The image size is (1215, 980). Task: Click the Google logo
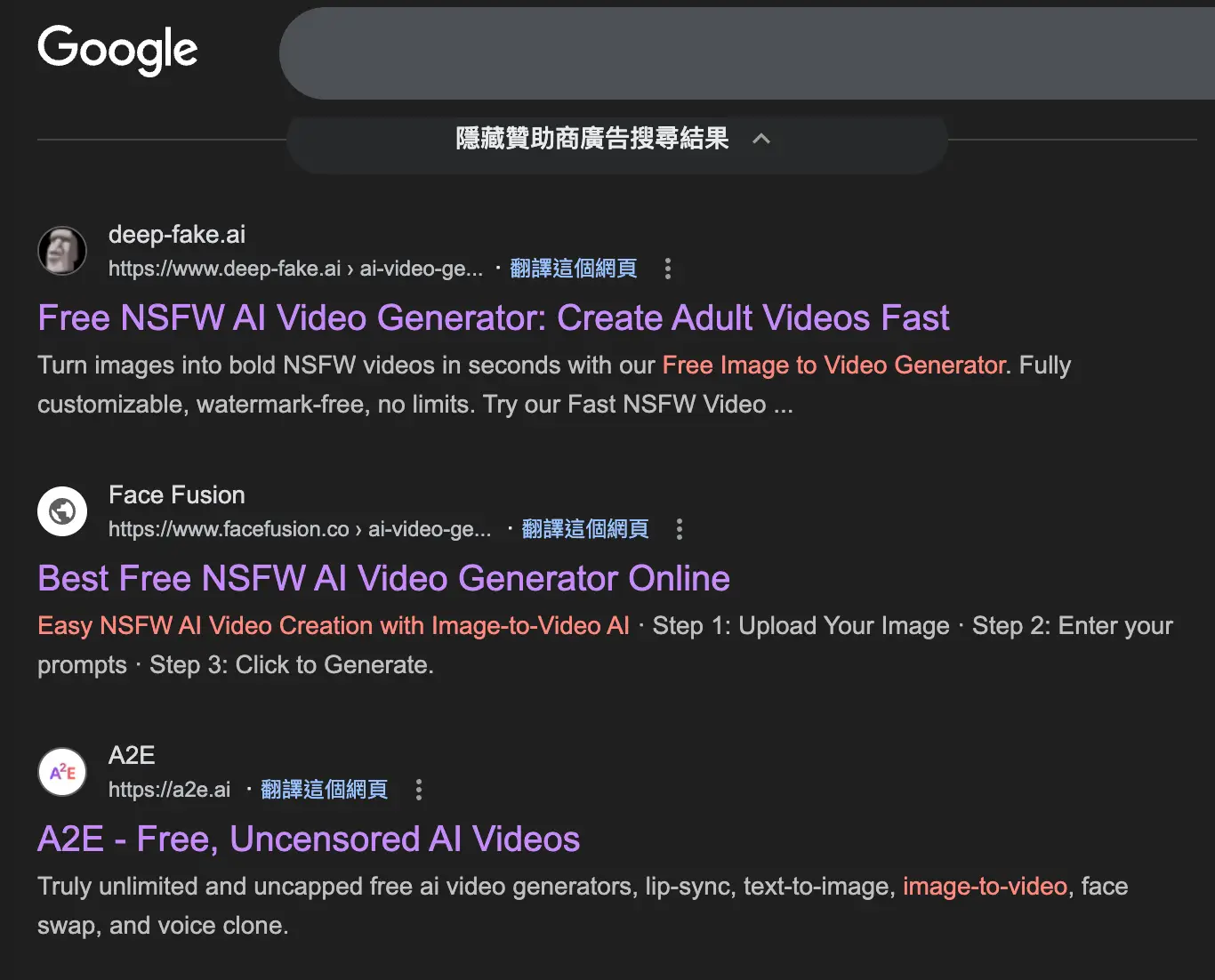(x=117, y=49)
